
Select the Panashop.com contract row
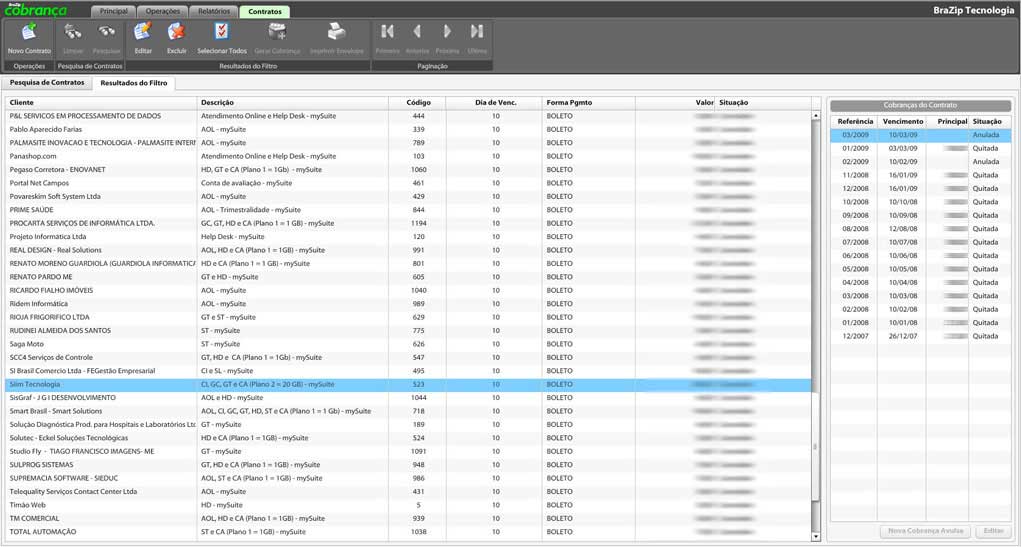[x=408, y=156]
